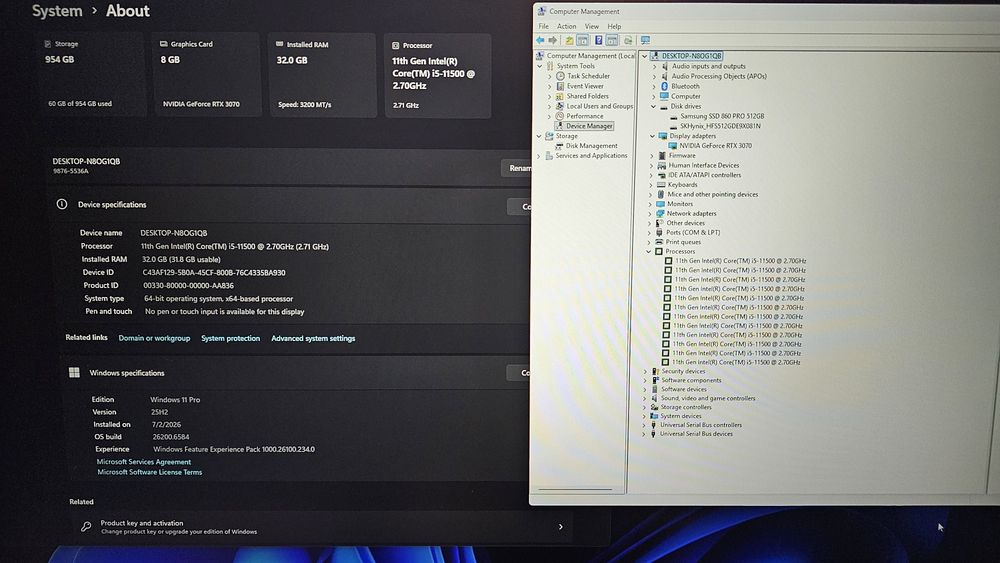This screenshot has height=563, width=1000.
Task: Click the Monitors icon in device list
Action: pyautogui.click(x=661, y=204)
